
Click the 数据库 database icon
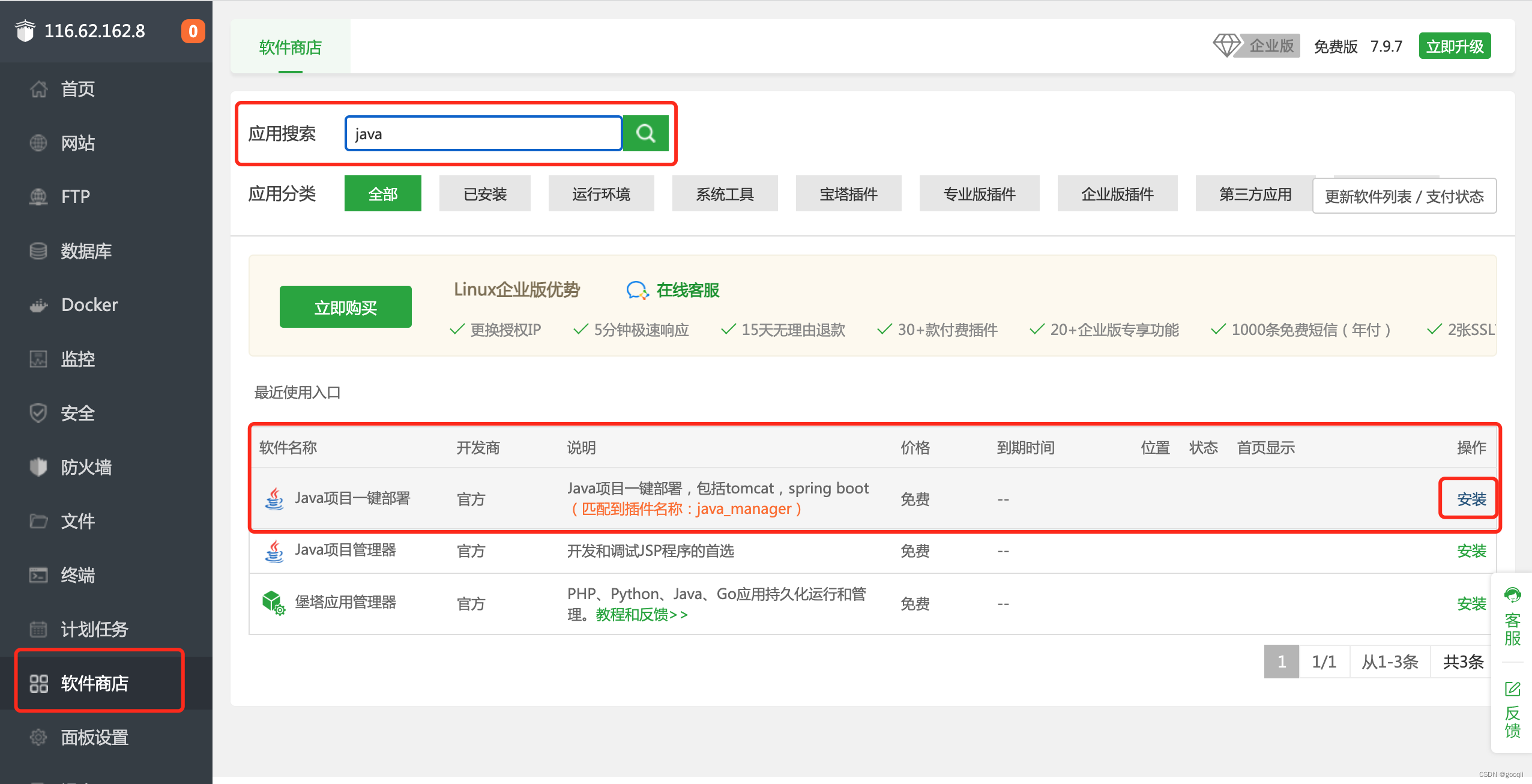pos(38,251)
